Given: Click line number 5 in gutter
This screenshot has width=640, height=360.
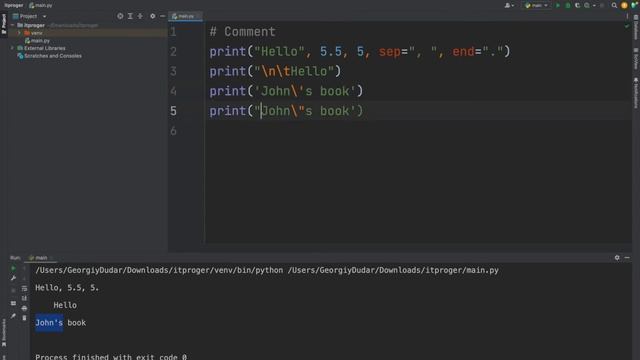Looking at the screenshot, I should point(173,111).
